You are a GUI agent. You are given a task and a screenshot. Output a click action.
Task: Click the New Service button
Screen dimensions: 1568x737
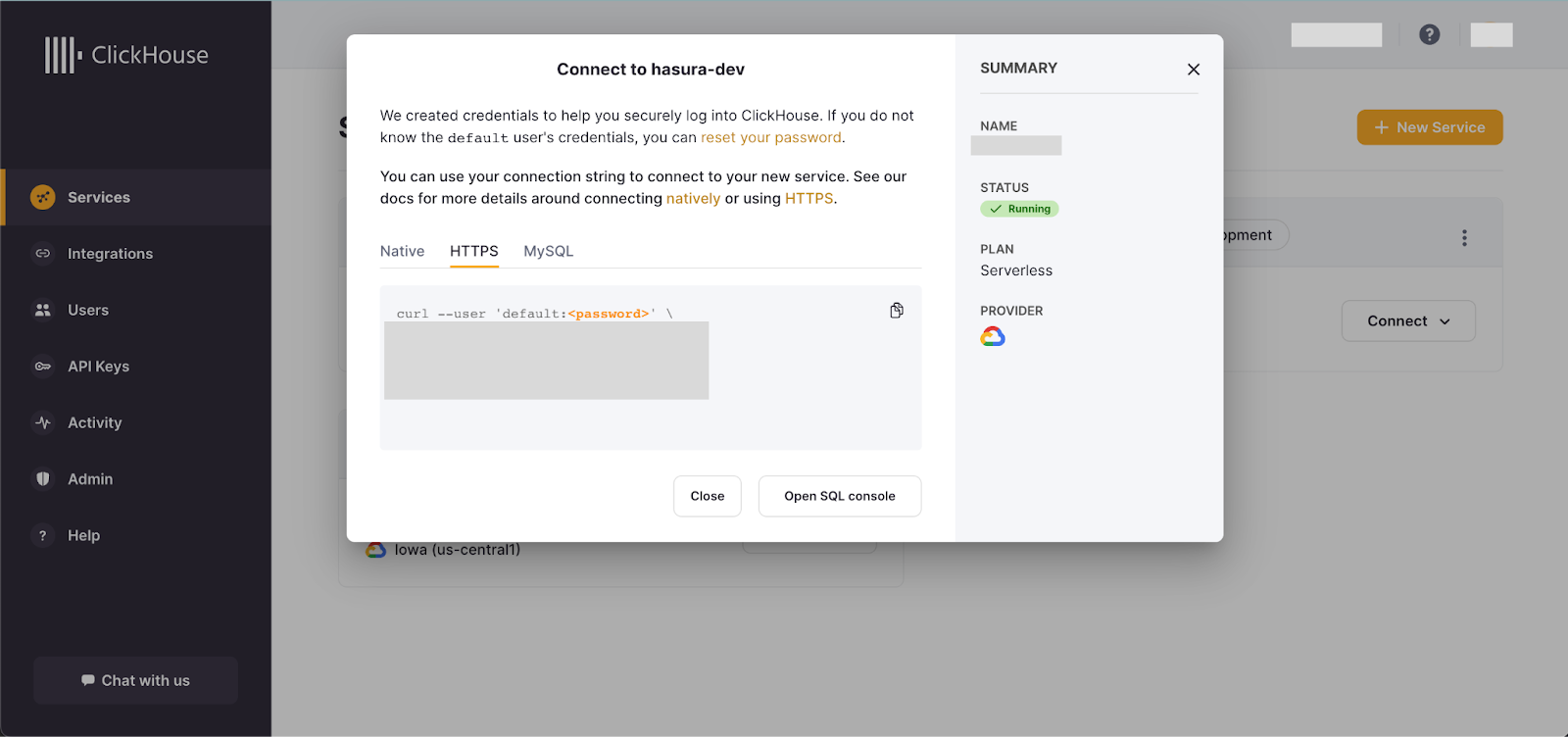1430,127
